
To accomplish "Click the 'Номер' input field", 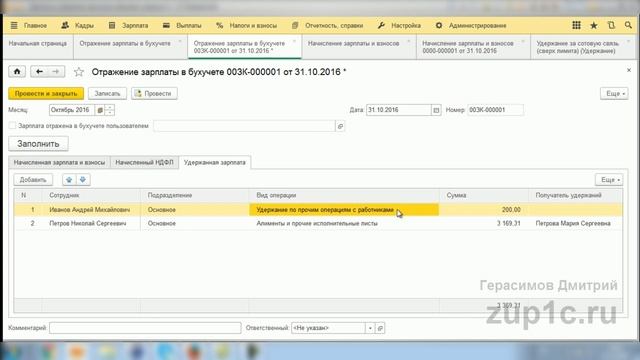I will click(495, 110).
